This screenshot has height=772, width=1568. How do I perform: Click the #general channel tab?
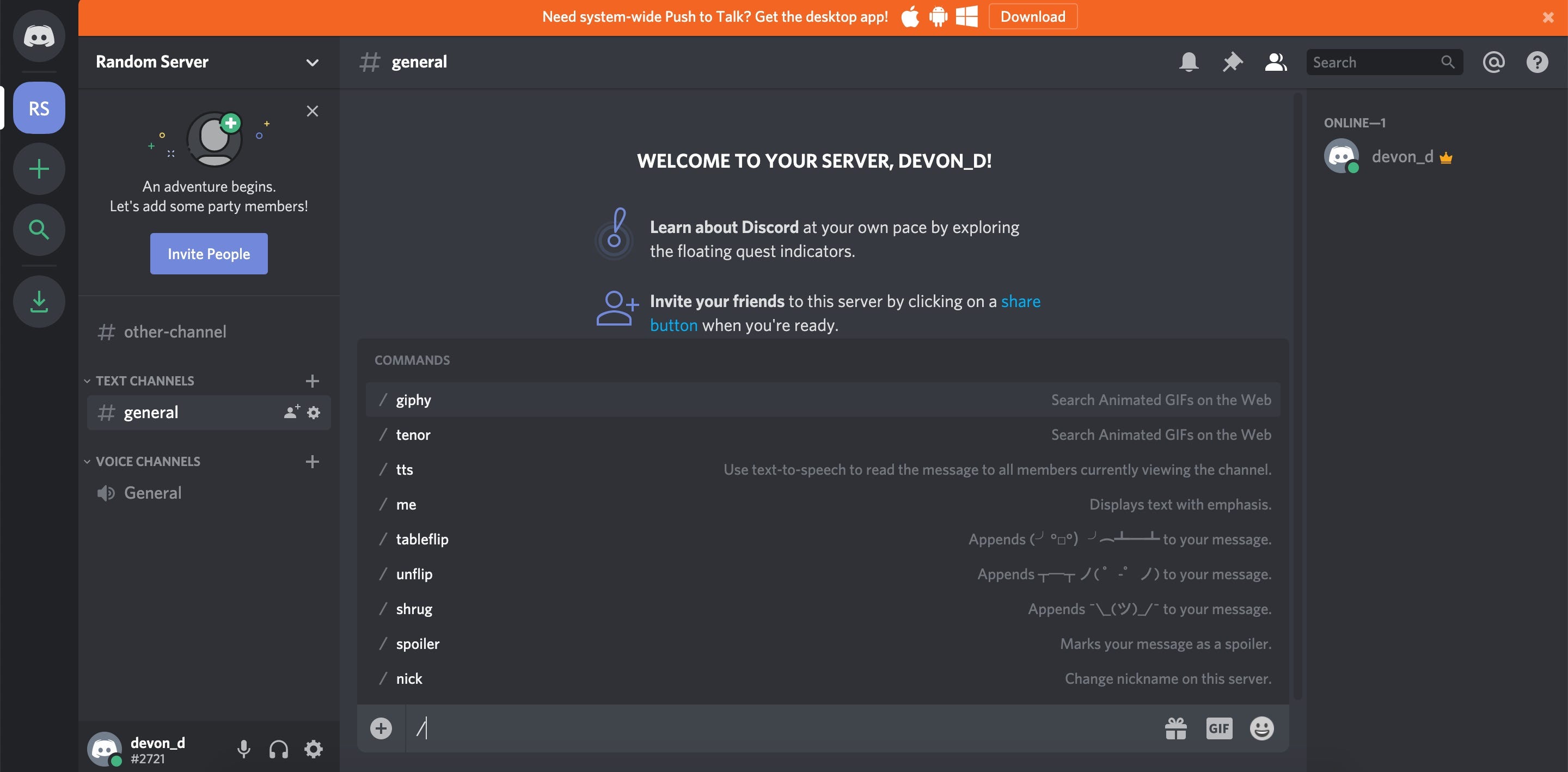(x=151, y=412)
